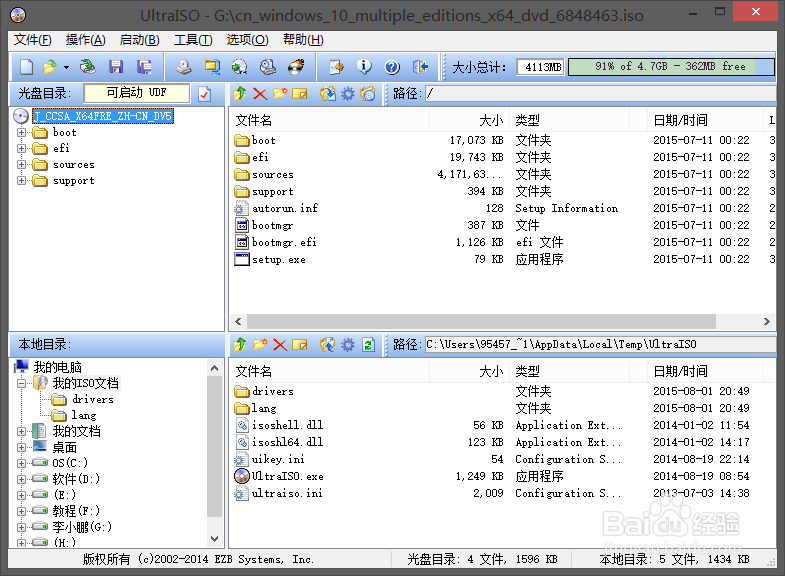785x576 pixels.
Task: Click the gear icon in disc pane toolbar
Action: (x=347, y=94)
